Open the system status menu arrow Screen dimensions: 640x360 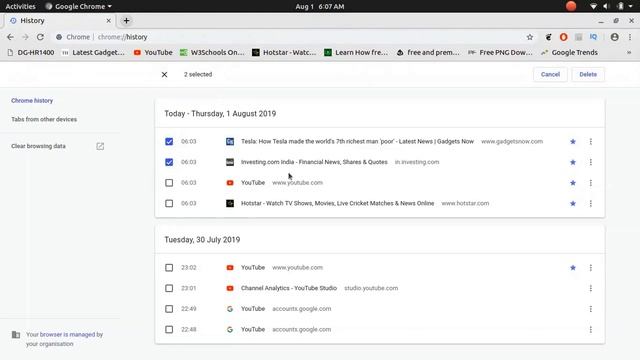coord(631,7)
